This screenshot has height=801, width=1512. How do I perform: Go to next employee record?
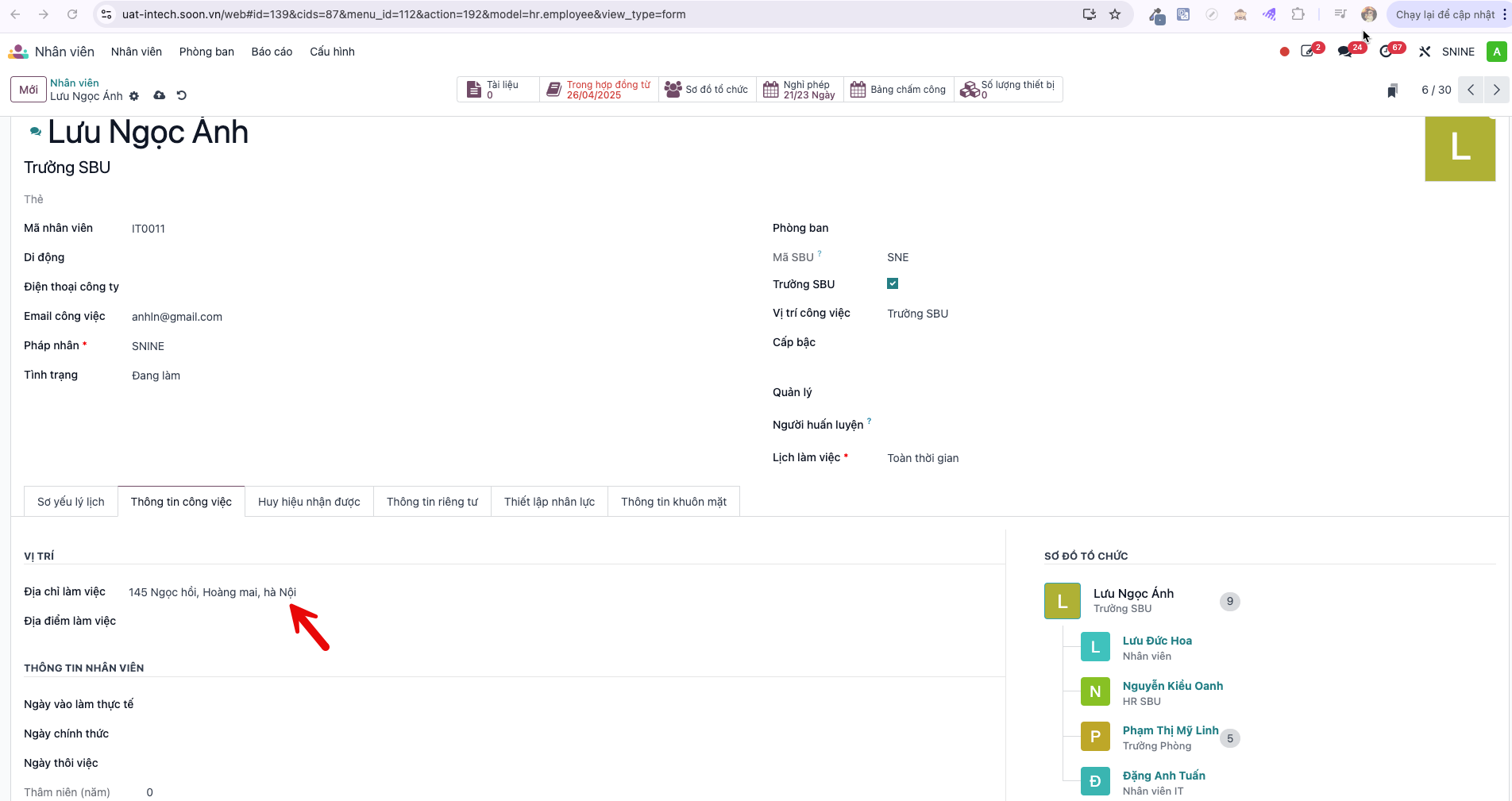click(1496, 90)
